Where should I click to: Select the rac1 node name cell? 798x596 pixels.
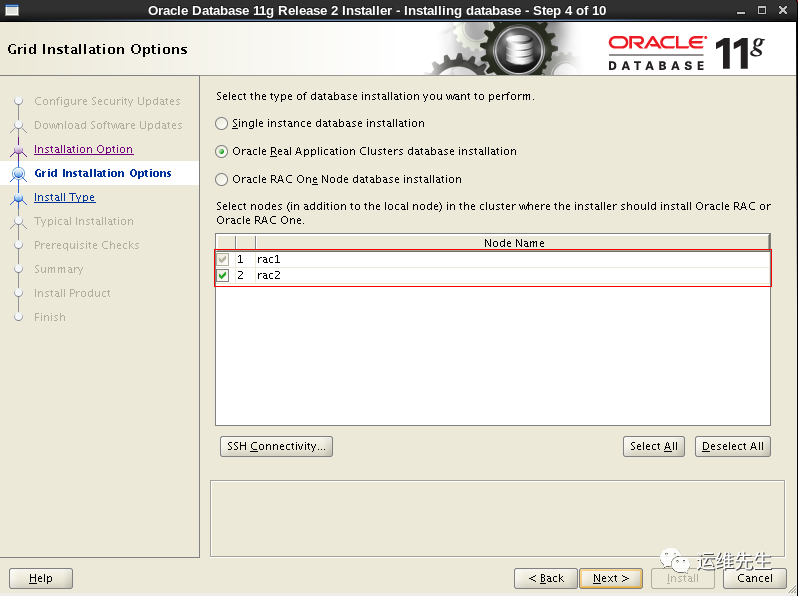513,259
